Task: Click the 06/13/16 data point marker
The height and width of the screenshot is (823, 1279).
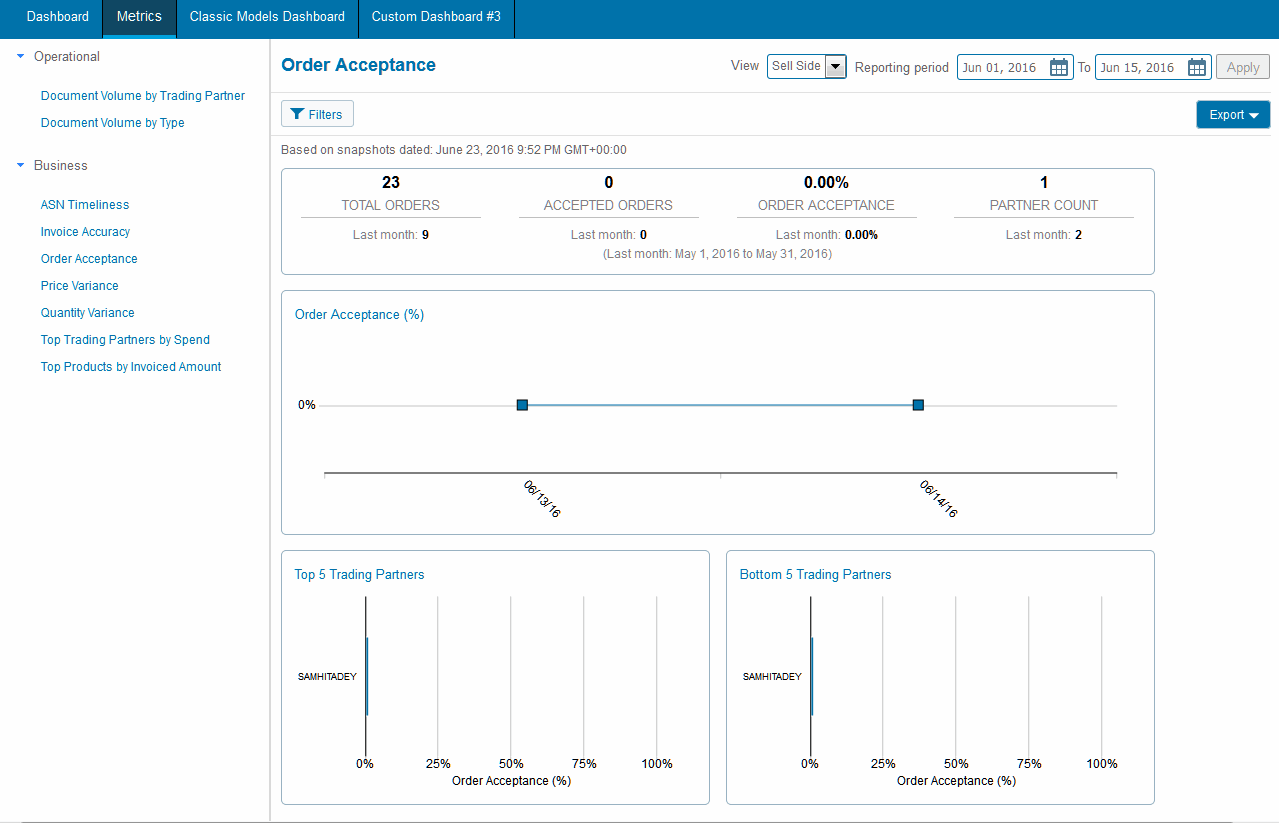Action: point(522,405)
